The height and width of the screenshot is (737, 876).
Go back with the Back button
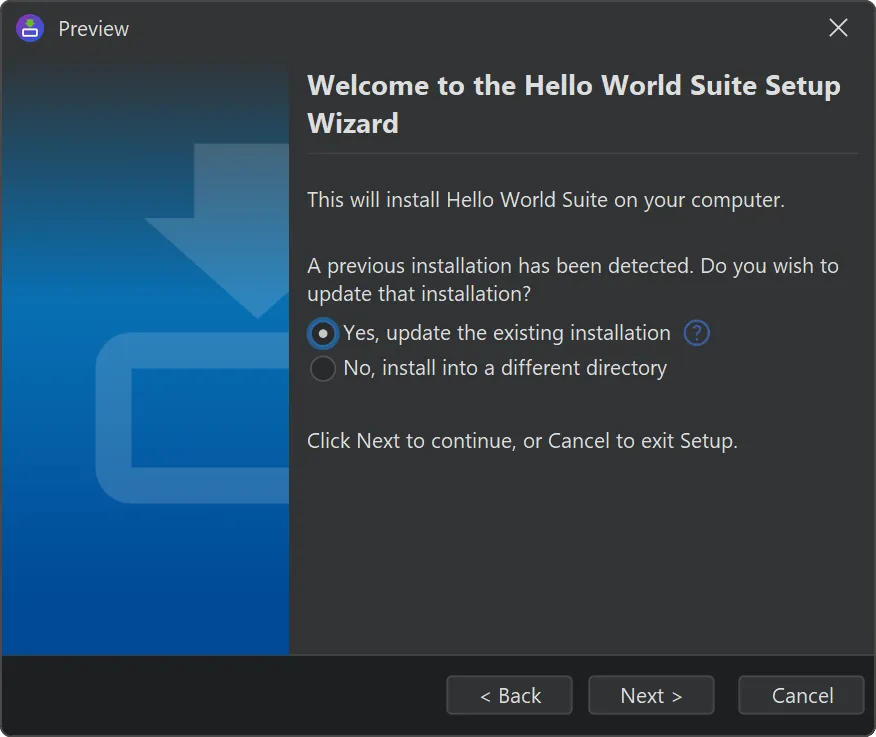(510, 696)
